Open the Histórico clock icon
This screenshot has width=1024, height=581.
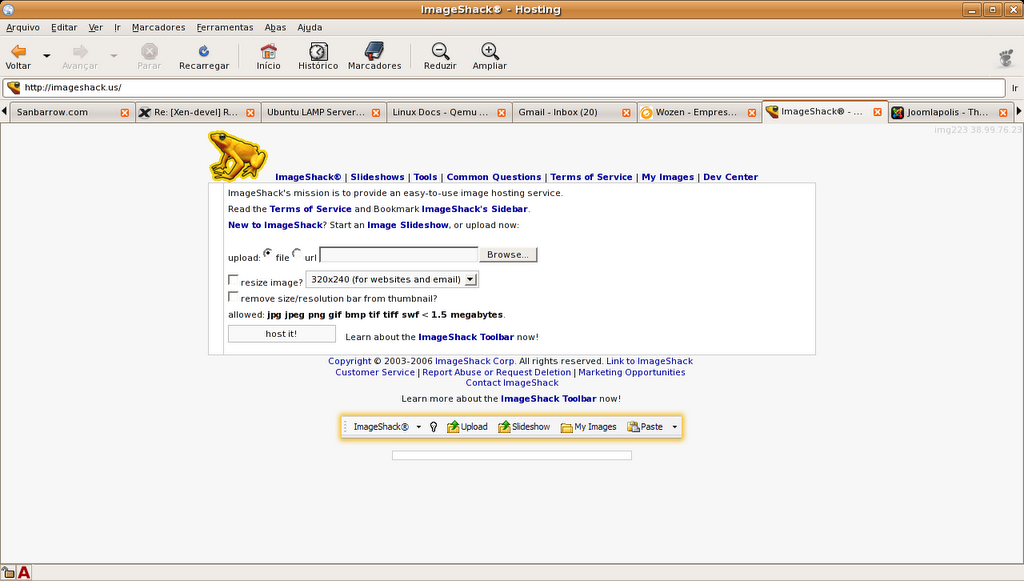318,51
